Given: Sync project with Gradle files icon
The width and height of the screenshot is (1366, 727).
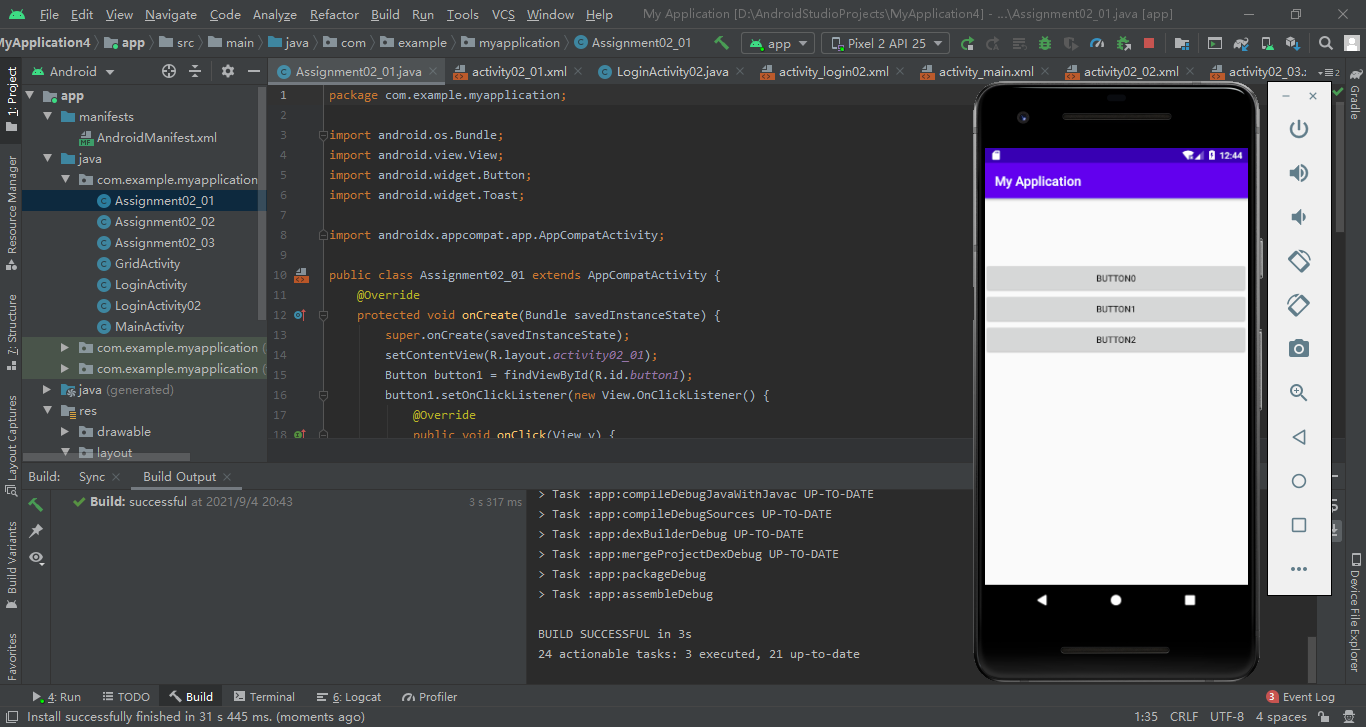Looking at the screenshot, I should click(x=1240, y=43).
